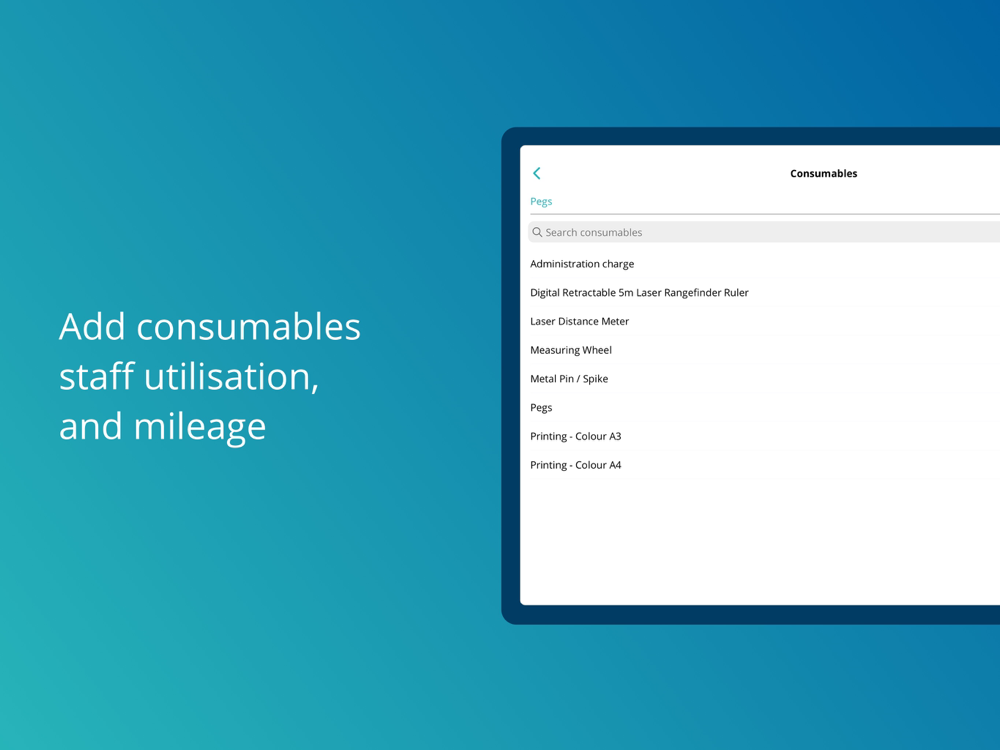
Task: Pick Printing - Colour A3
Action: [x=765, y=436]
